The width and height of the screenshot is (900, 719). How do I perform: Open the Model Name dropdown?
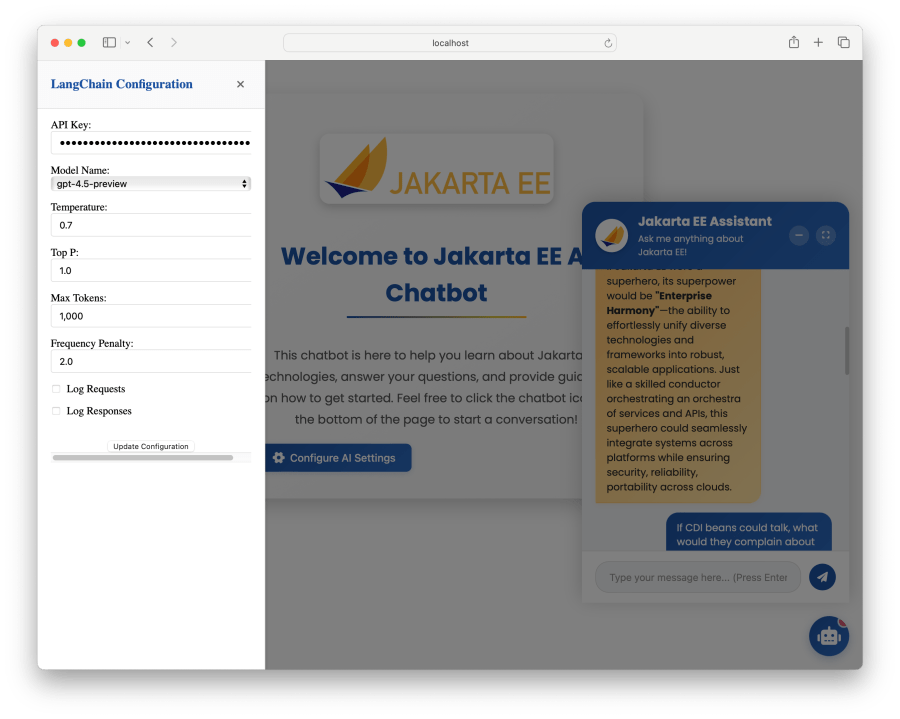click(151, 184)
